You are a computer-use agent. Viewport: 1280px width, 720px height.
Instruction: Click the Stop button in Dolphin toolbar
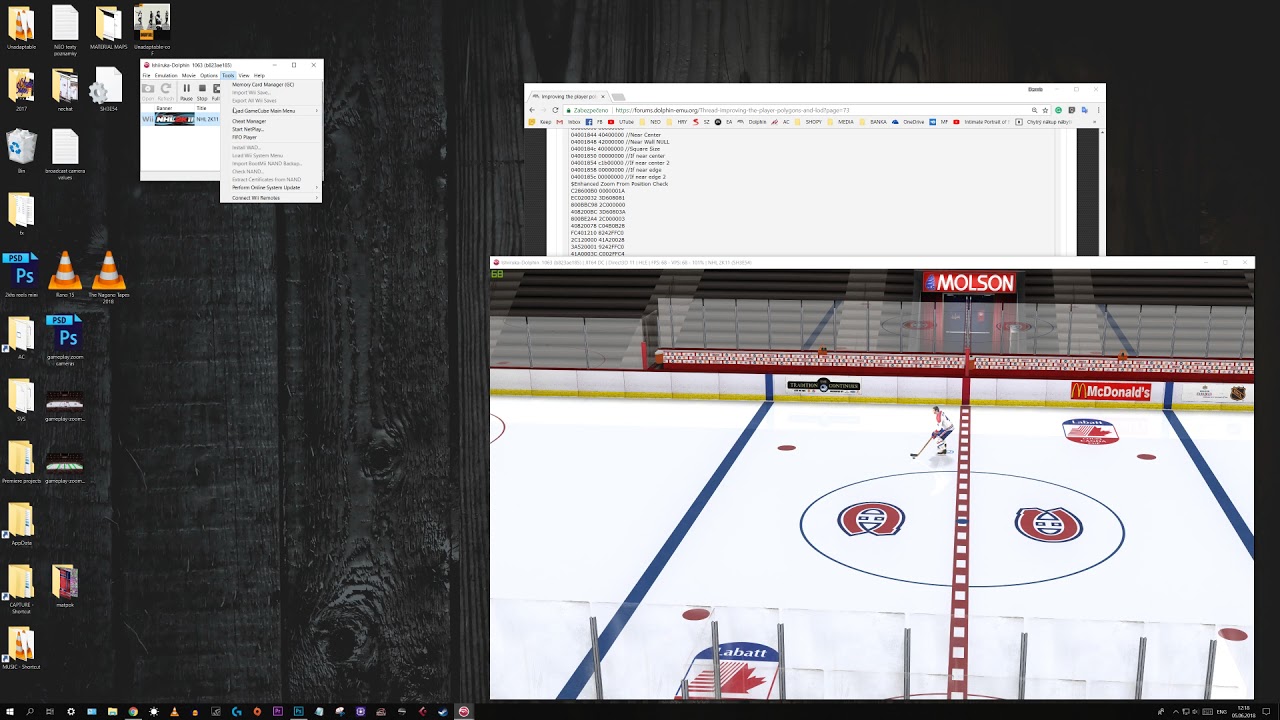[x=202, y=92]
